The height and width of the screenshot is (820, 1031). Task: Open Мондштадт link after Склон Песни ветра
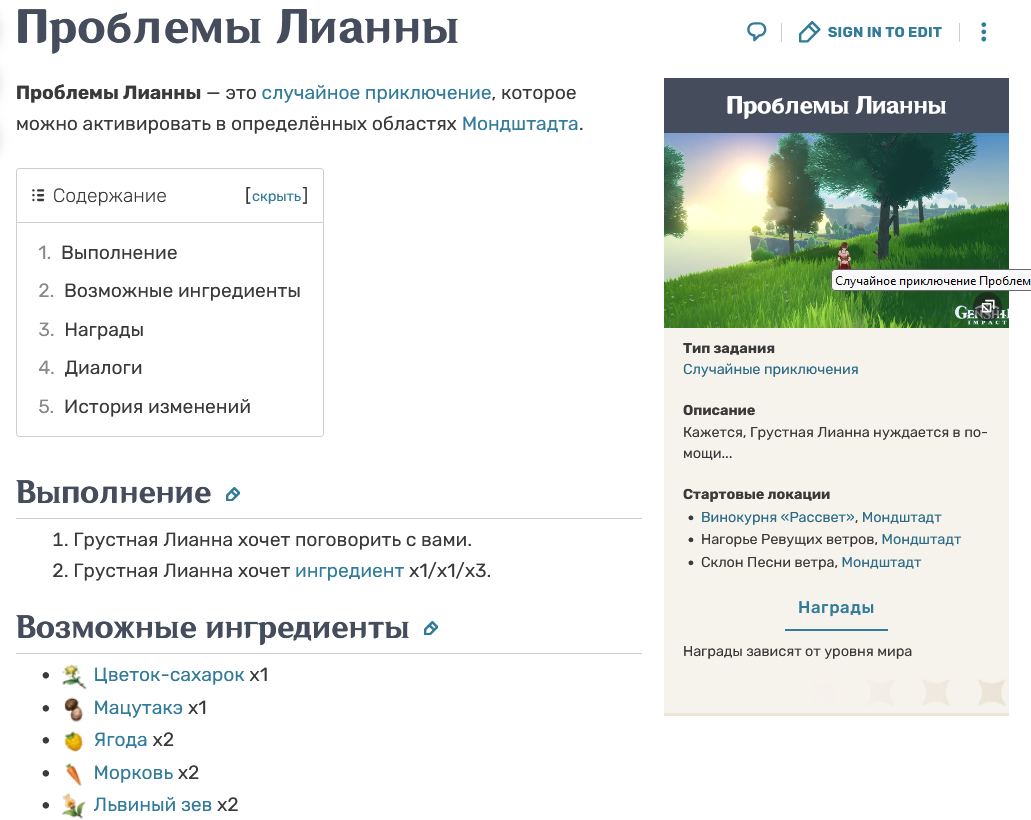[x=881, y=562]
